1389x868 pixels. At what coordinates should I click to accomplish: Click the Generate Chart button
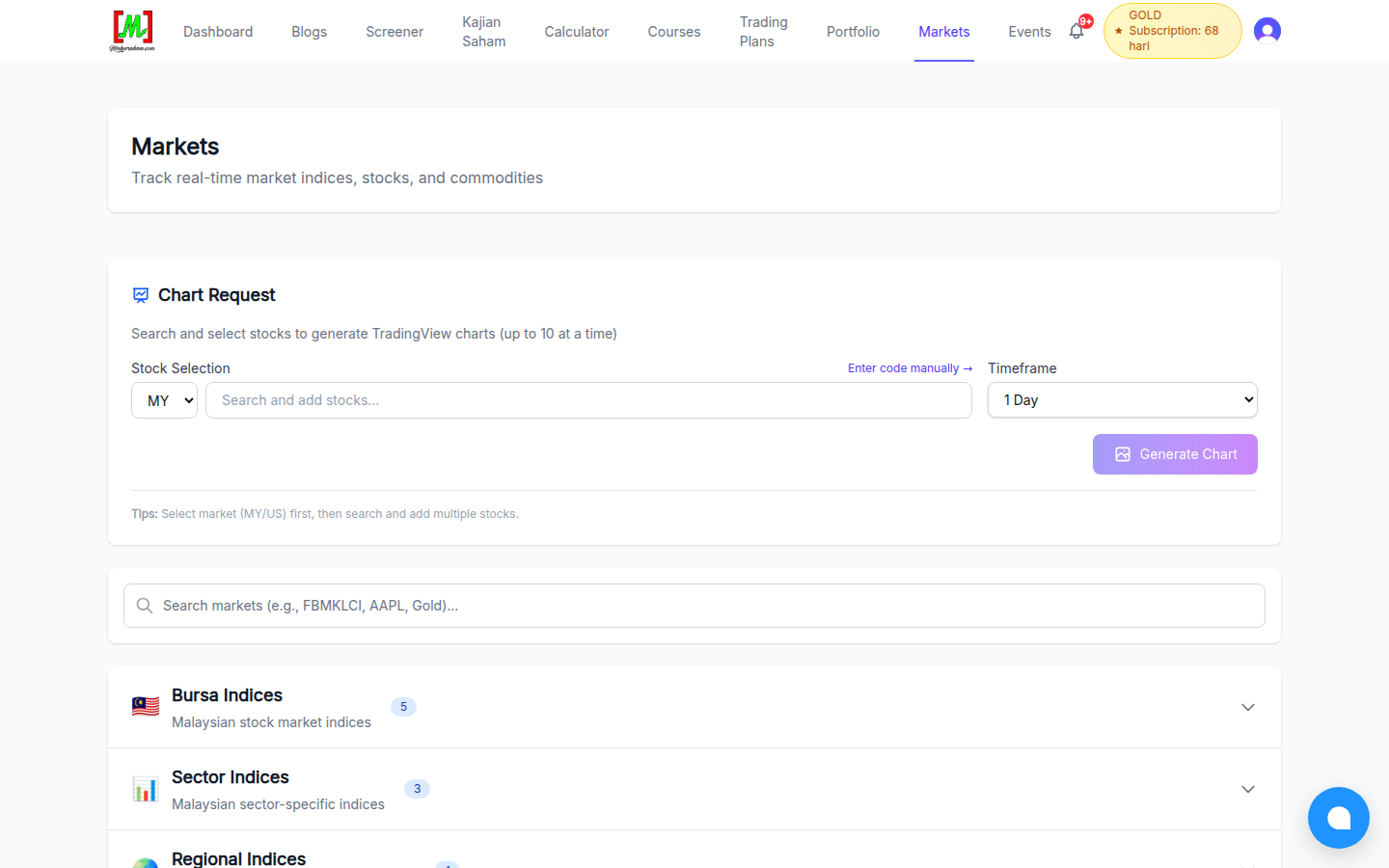point(1175,454)
